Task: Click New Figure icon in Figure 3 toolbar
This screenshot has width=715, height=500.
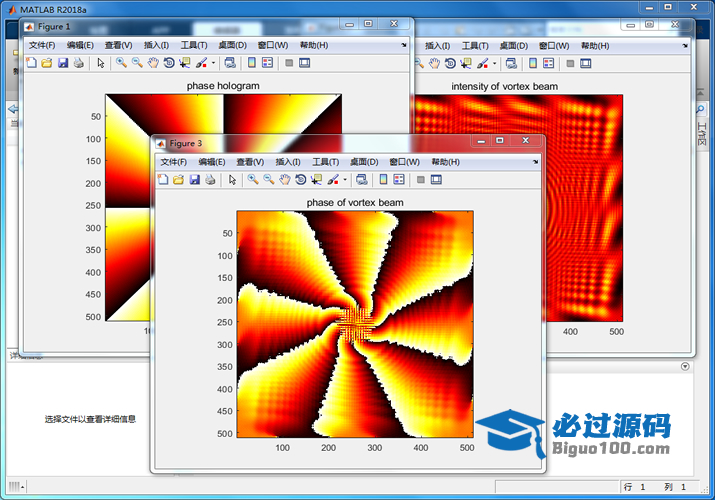Action: (164, 180)
